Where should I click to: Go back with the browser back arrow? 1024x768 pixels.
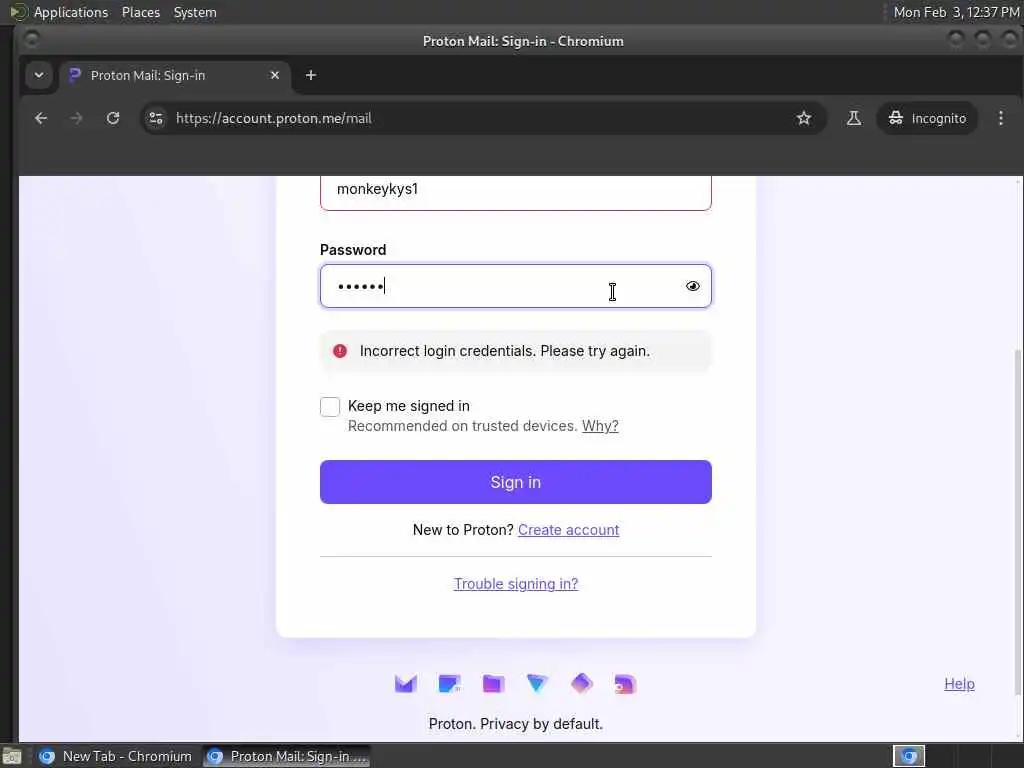tap(41, 118)
